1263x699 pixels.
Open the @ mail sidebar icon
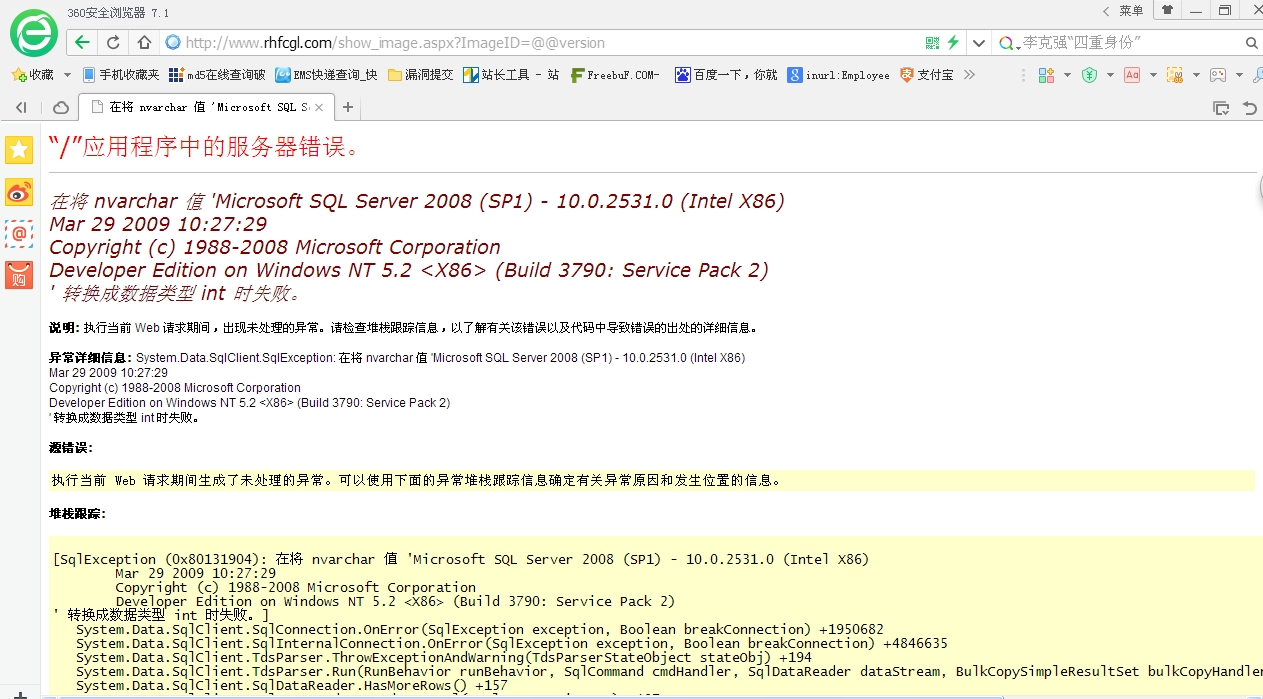click(x=19, y=233)
